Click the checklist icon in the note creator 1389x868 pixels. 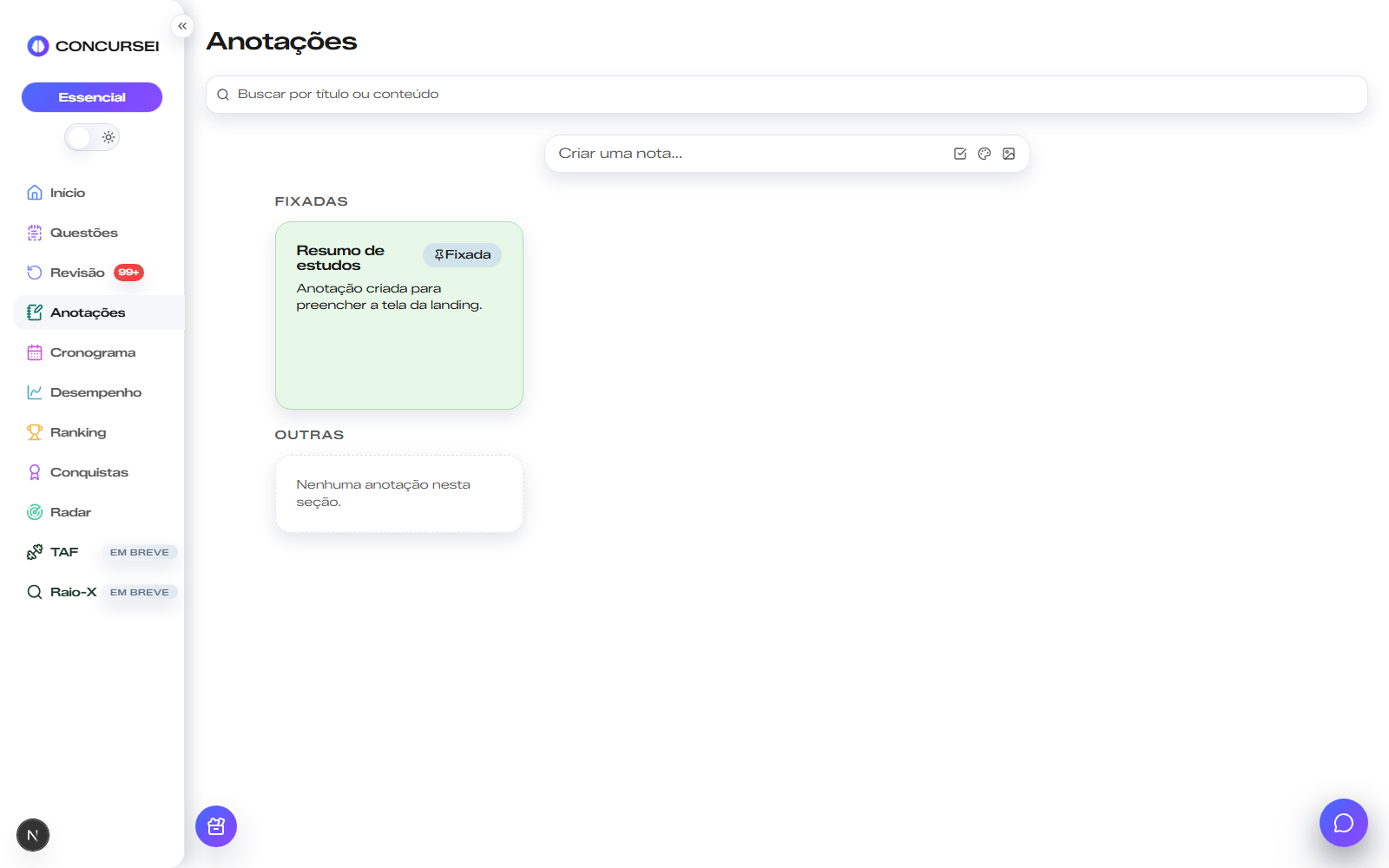[960, 154]
